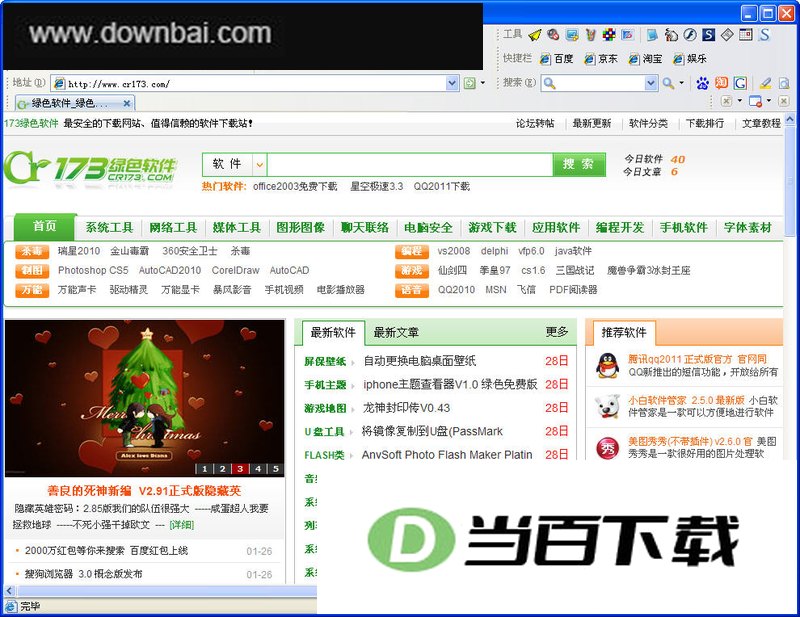Viewport: 800px width, 617px height.
Task: Open the 百度 quick link
Action: point(557,59)
